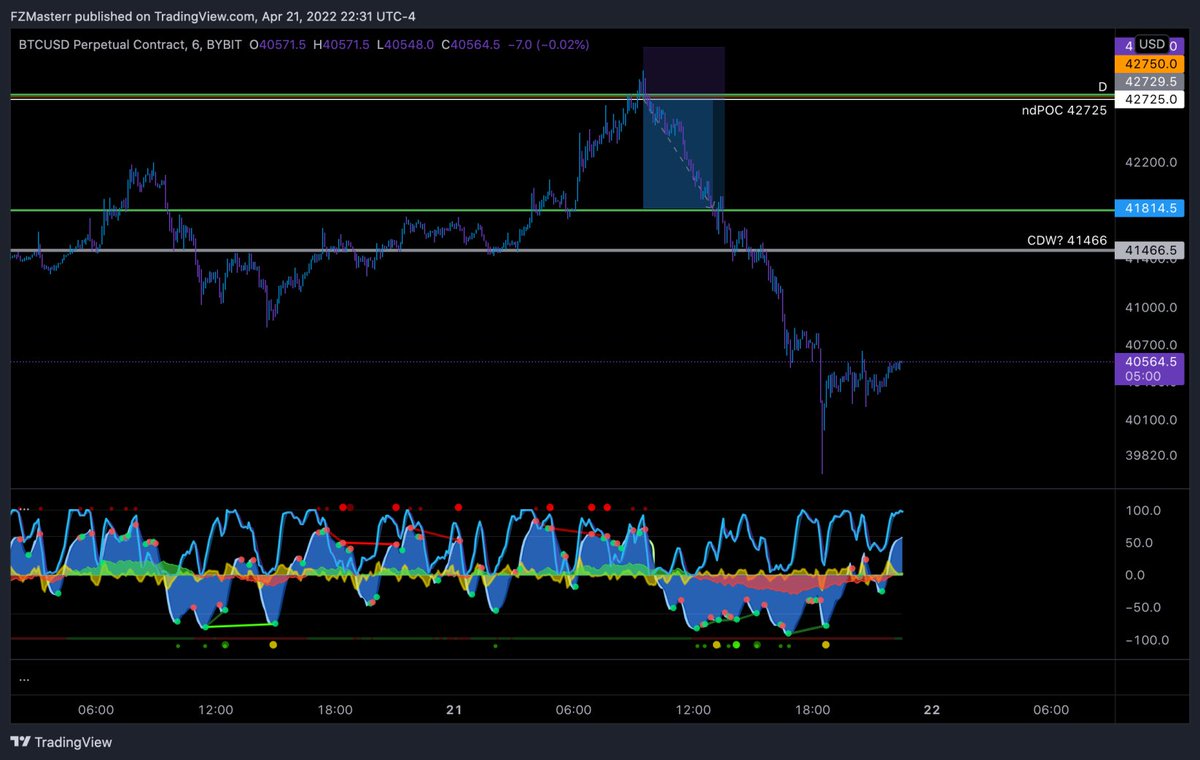Click the '22' date label on time axis
Image resolution: width=1200 pixels, height=760 pixels.
click(931, 710)
